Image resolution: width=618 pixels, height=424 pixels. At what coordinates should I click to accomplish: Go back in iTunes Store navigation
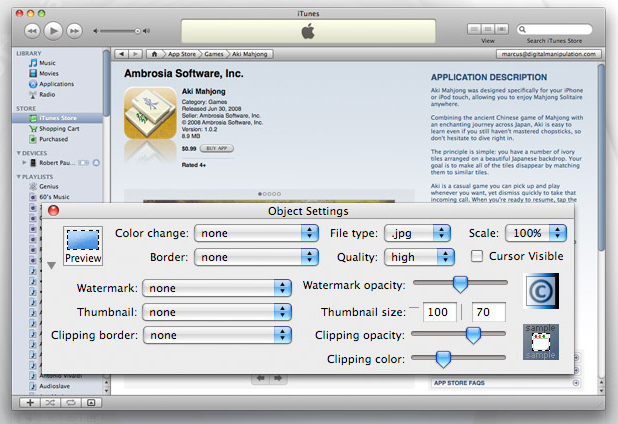121,54
